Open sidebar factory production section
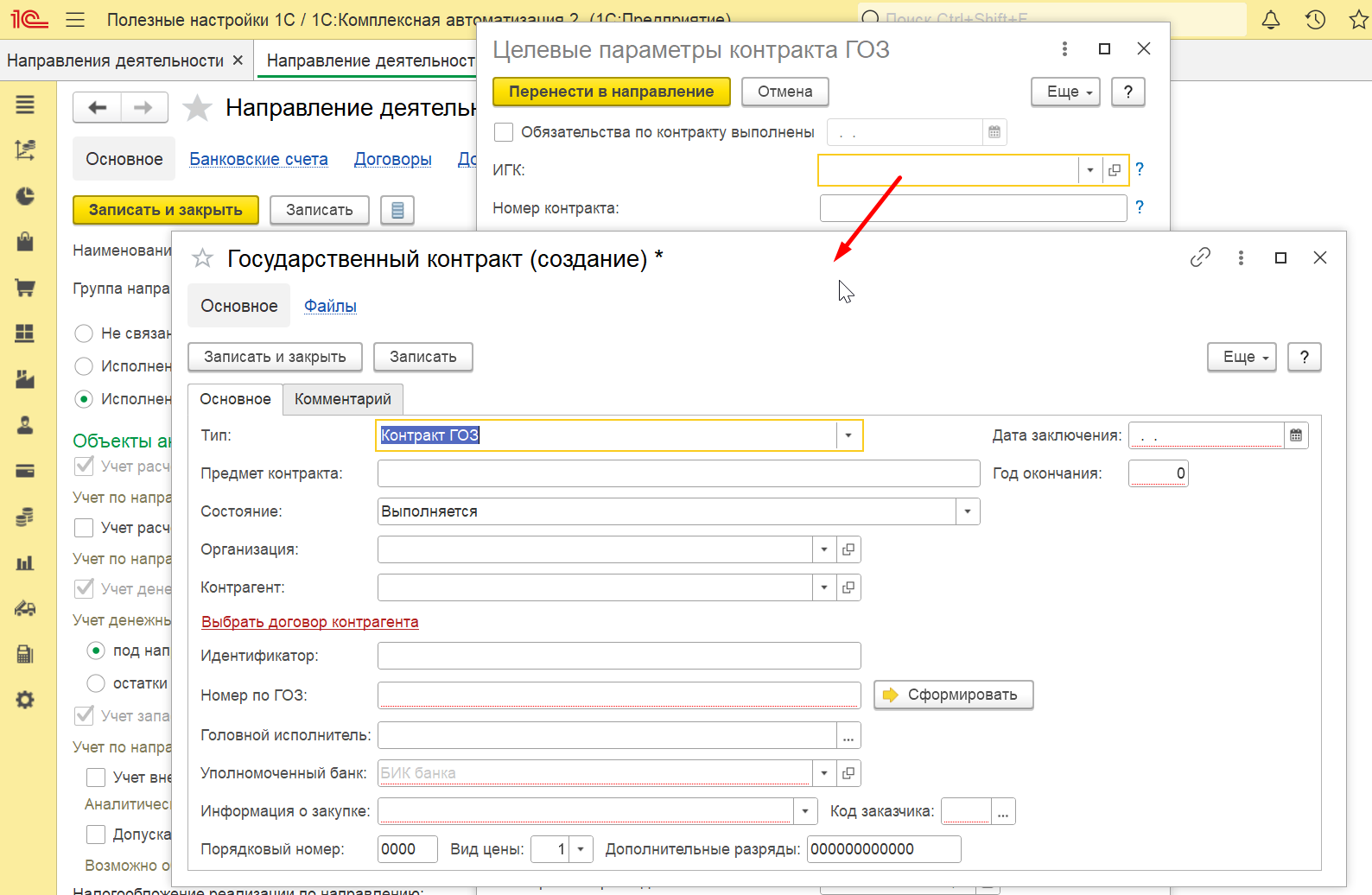 (25, 379)
